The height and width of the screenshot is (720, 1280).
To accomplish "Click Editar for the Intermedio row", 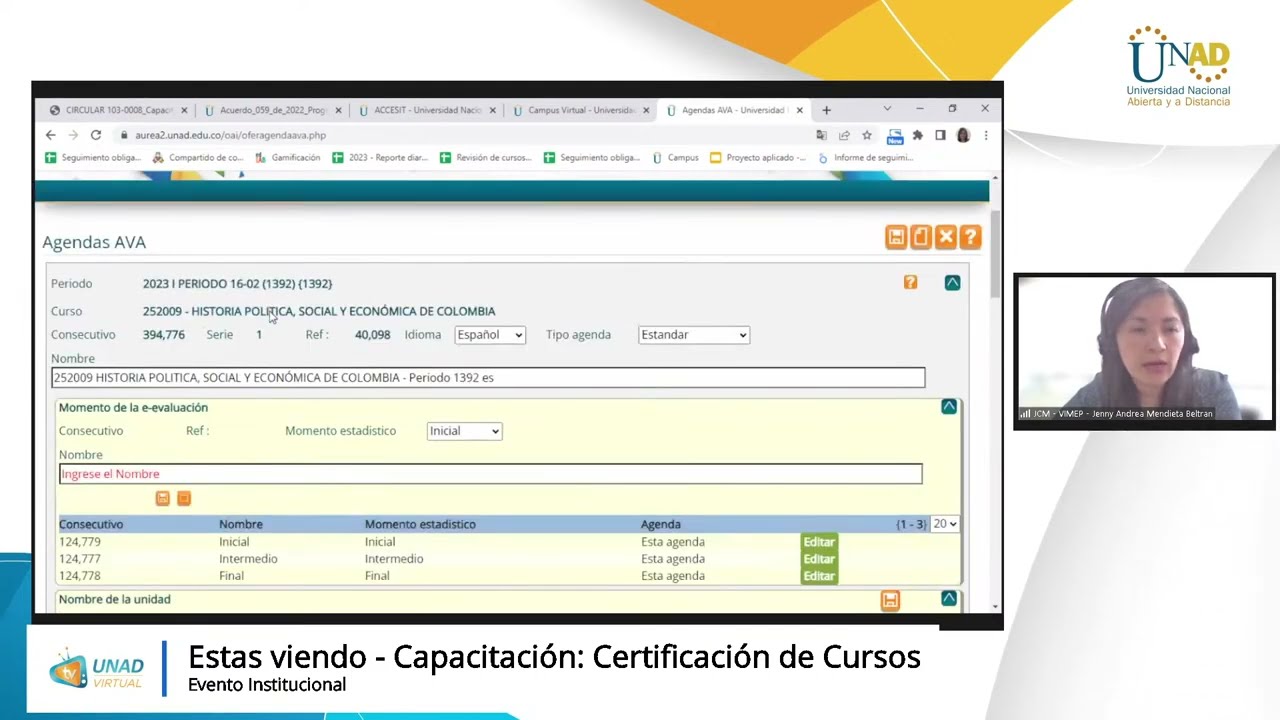I will [x=819, y=559].
